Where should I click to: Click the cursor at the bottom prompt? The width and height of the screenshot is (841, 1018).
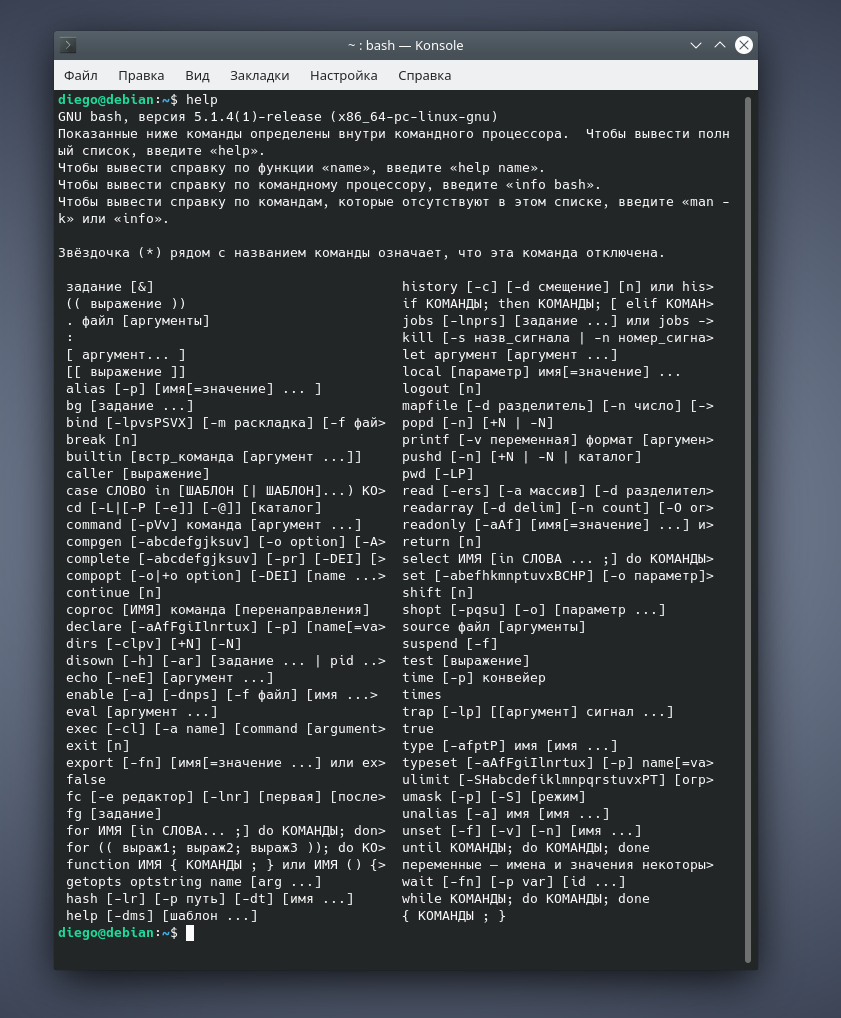[190, 933]
